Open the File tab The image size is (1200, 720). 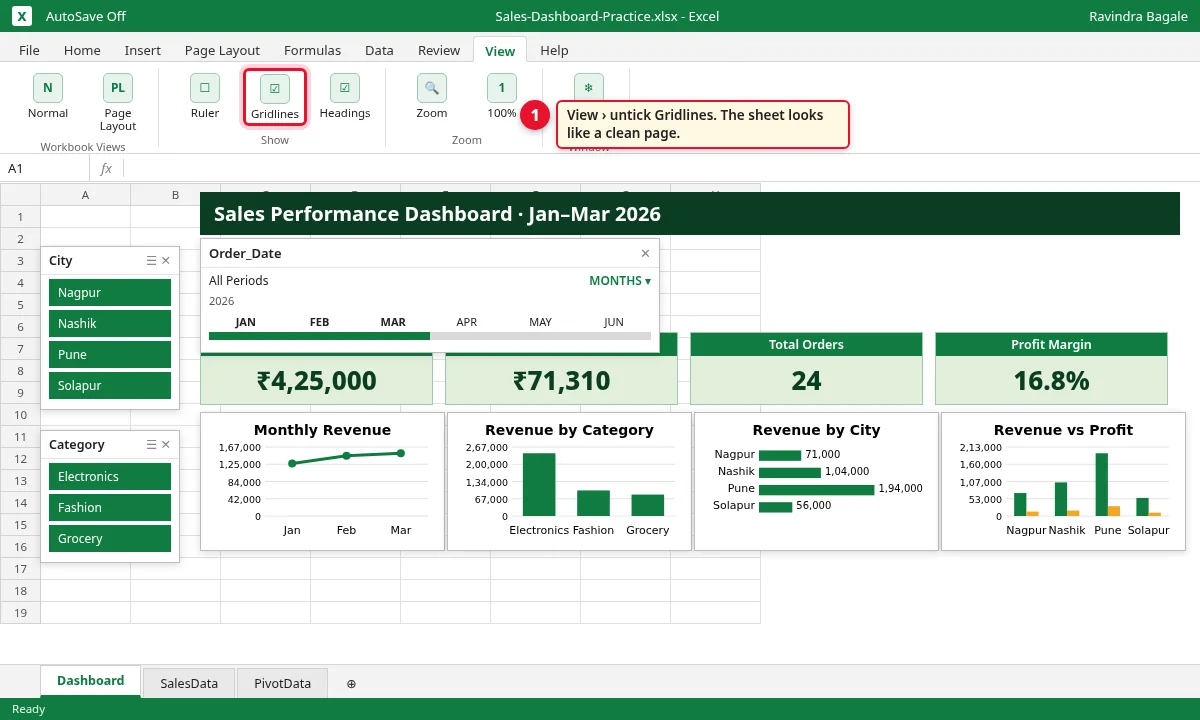[x=29, y=50]
